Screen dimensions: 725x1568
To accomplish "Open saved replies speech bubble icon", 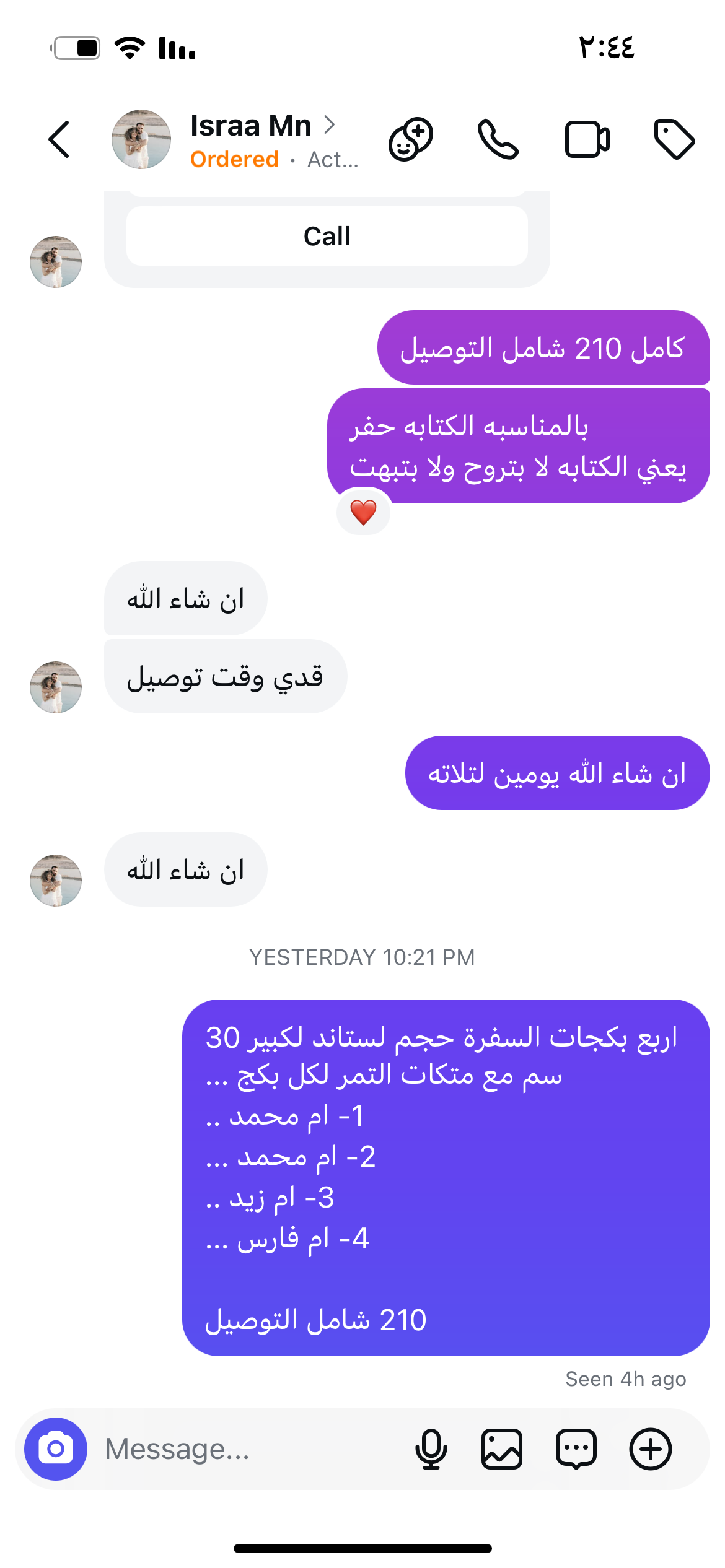I will pyautogui.click(x=576, y=1449).
